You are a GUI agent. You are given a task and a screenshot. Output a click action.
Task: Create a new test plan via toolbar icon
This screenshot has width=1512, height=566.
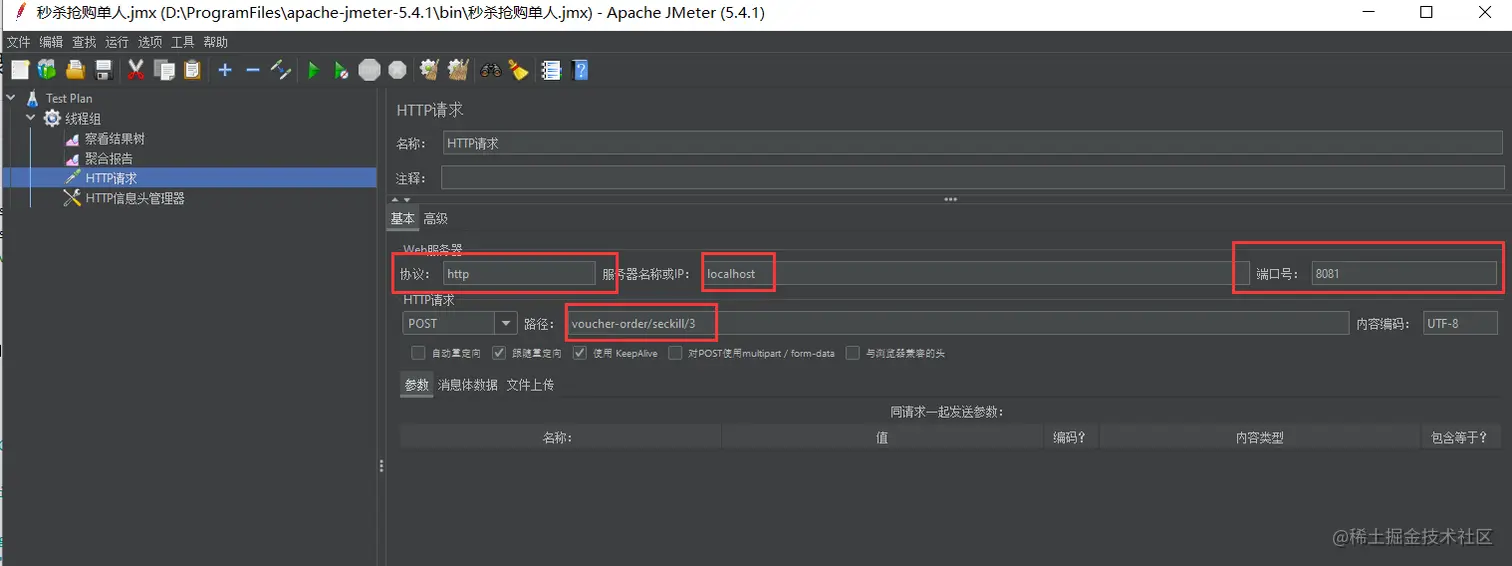tap(19, 70)
